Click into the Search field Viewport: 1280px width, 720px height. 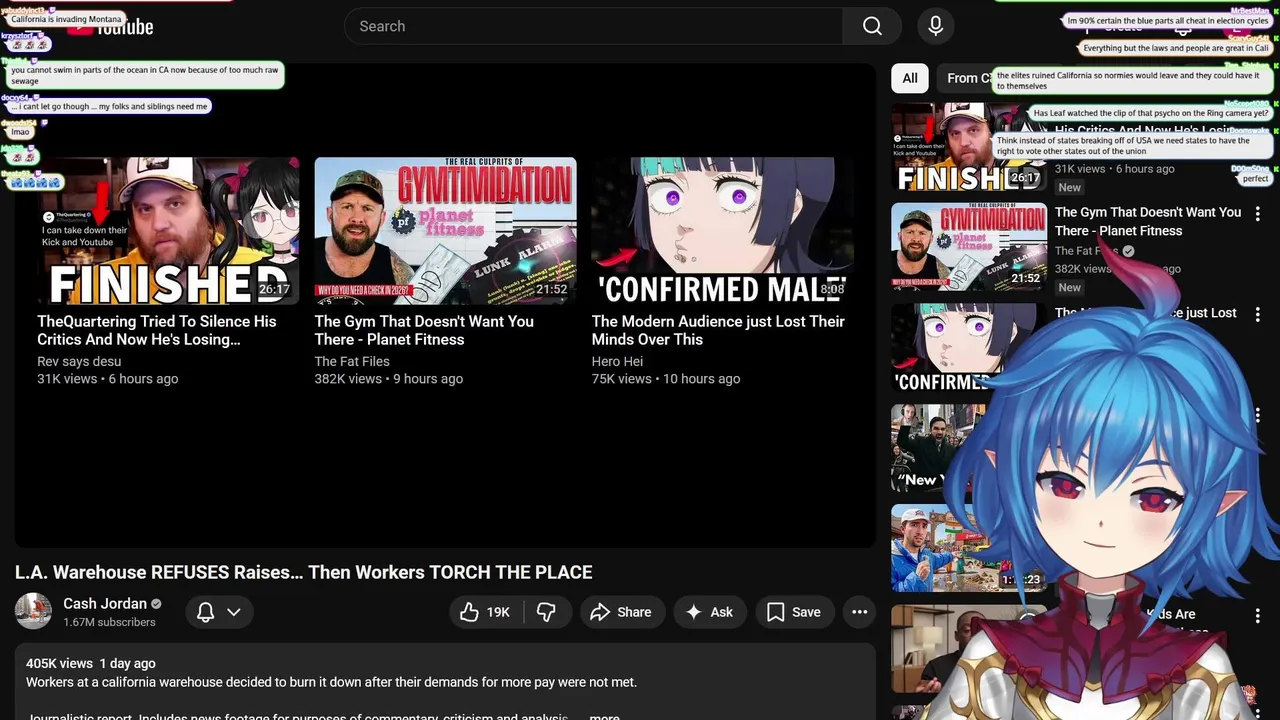coord(593,26)
